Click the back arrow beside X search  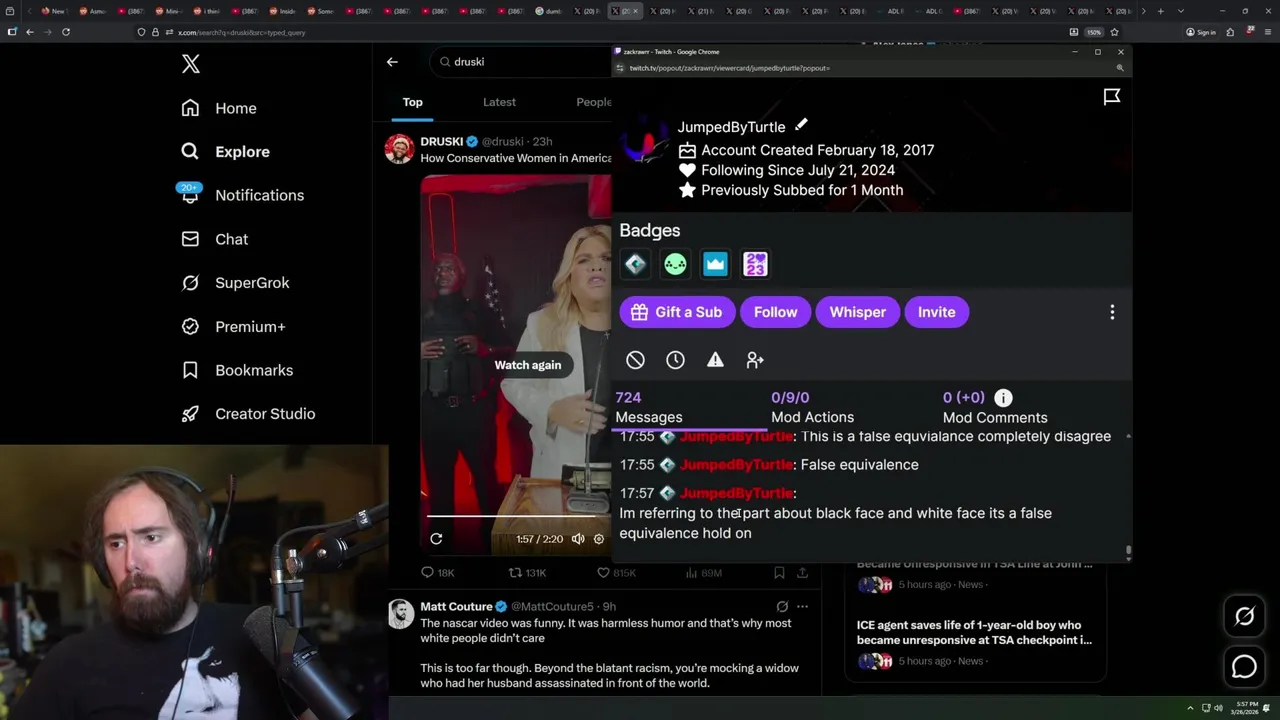coord(392,62)
